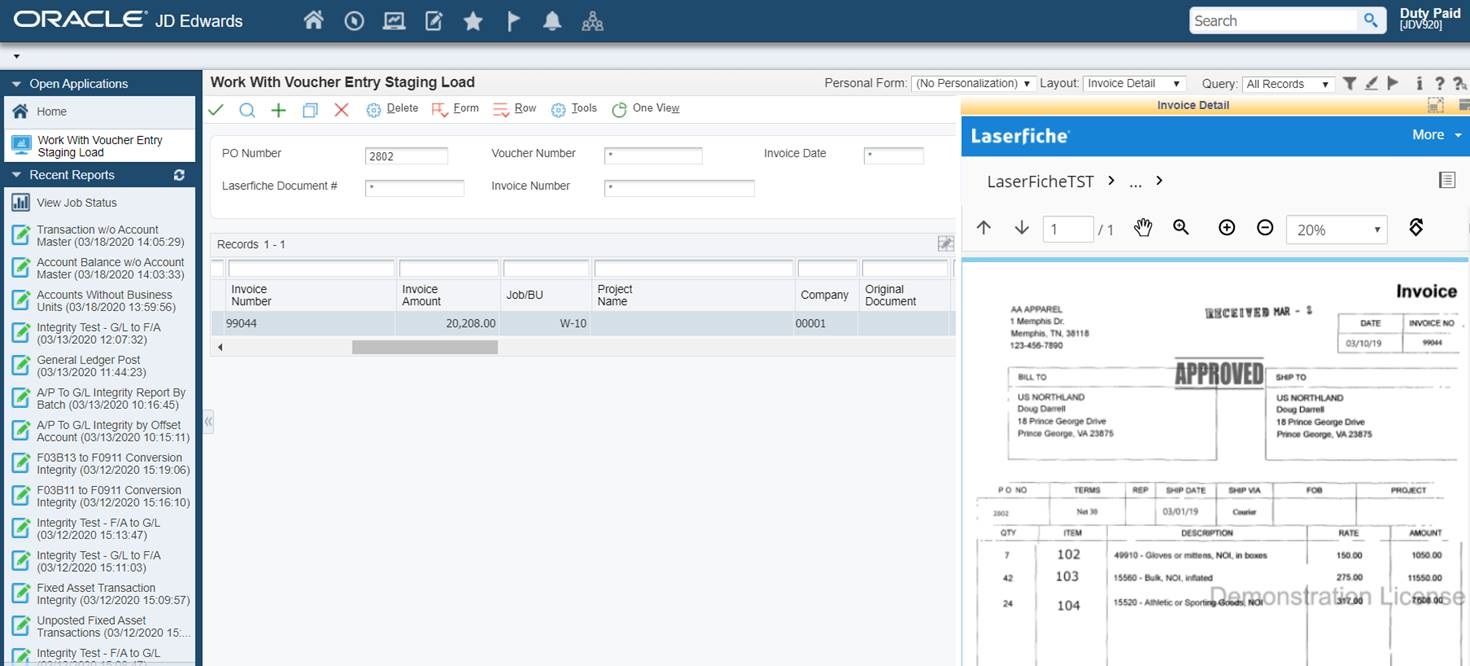Zoom in with the plus circle icon
1470x666 pixels.
[1227, 228]
